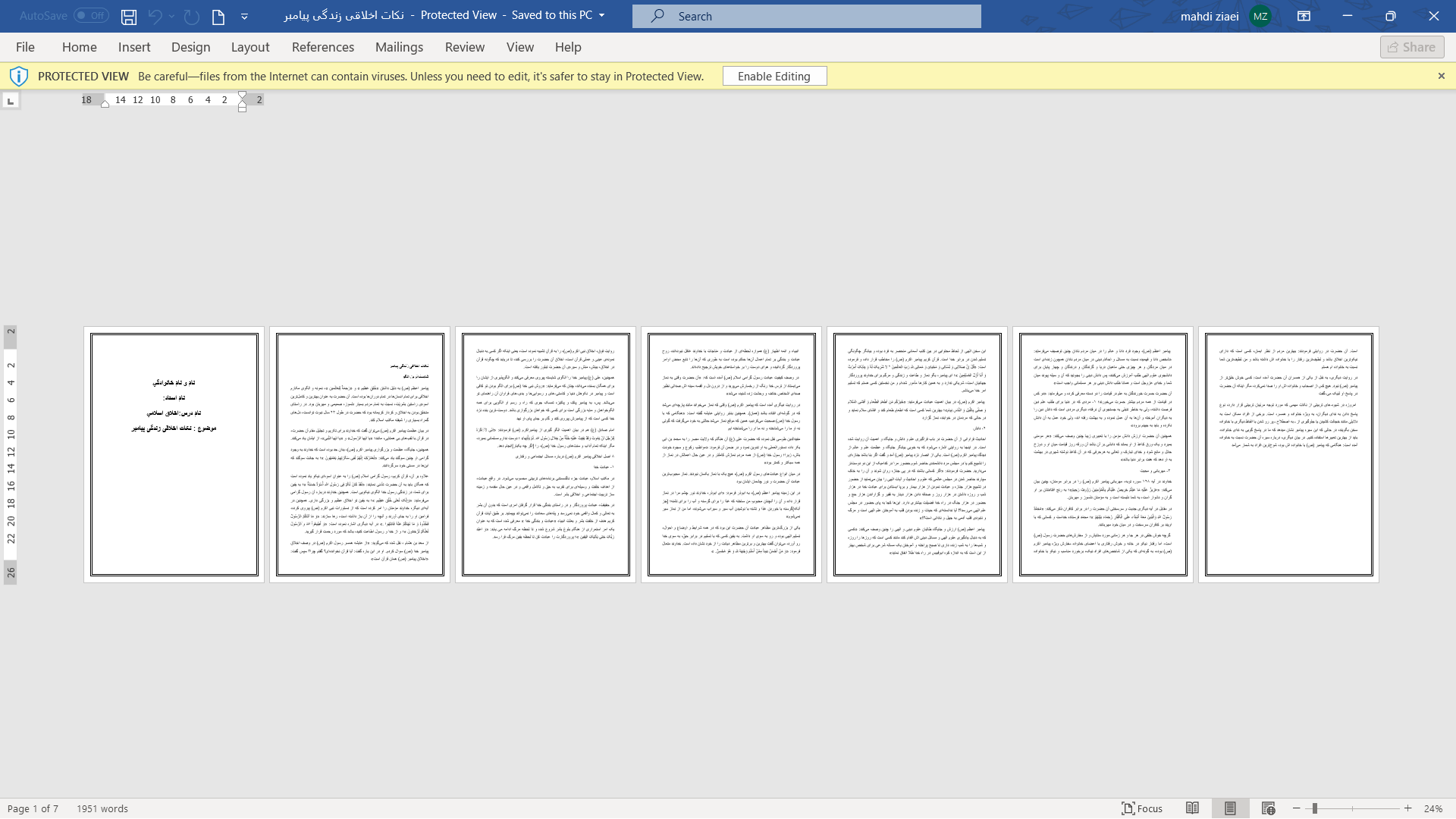This screenshot has width=1456, height=819.
Task: Switch to Print Layout view icon
Action: coord(1230,808)
